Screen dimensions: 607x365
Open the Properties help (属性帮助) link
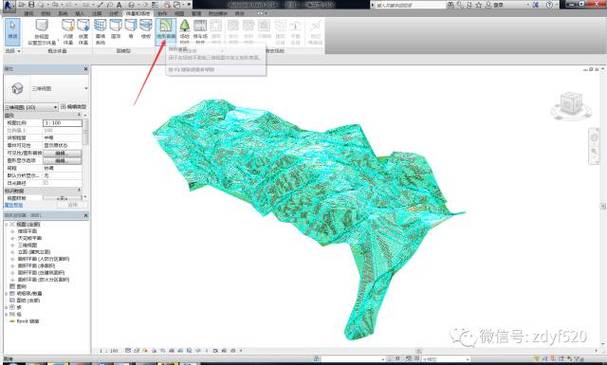click(14, 205)
